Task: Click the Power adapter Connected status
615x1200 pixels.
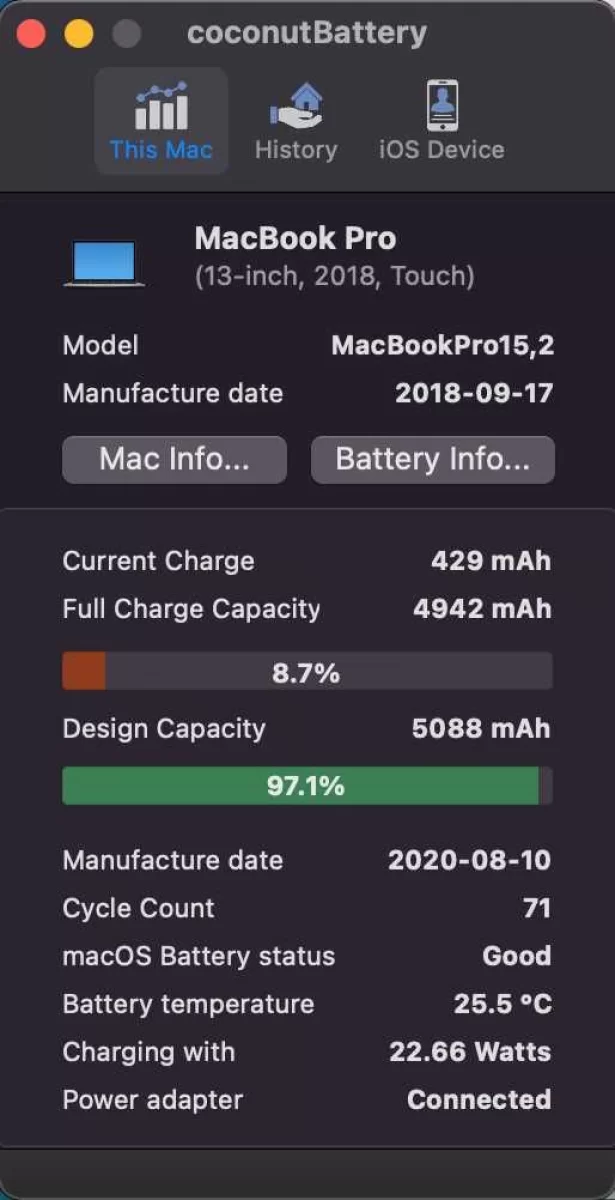Action: click(479, 1100)
